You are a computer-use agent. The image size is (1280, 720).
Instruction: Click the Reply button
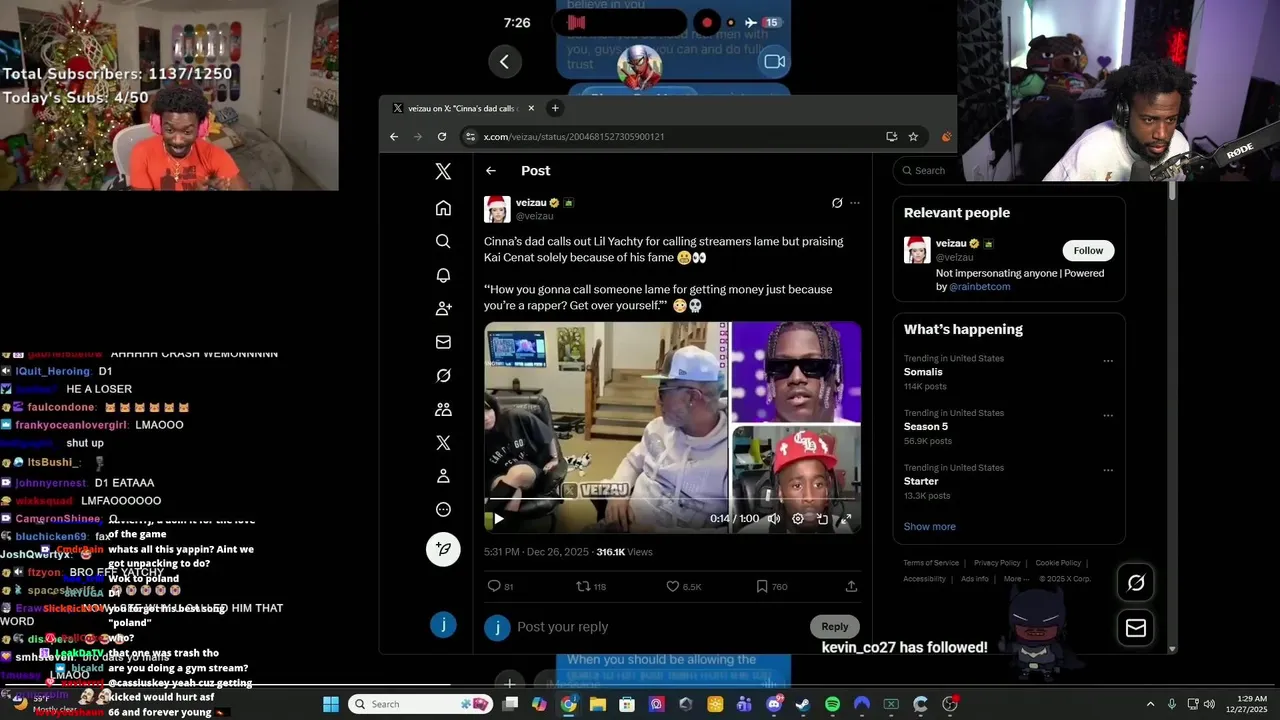point(835,627)
